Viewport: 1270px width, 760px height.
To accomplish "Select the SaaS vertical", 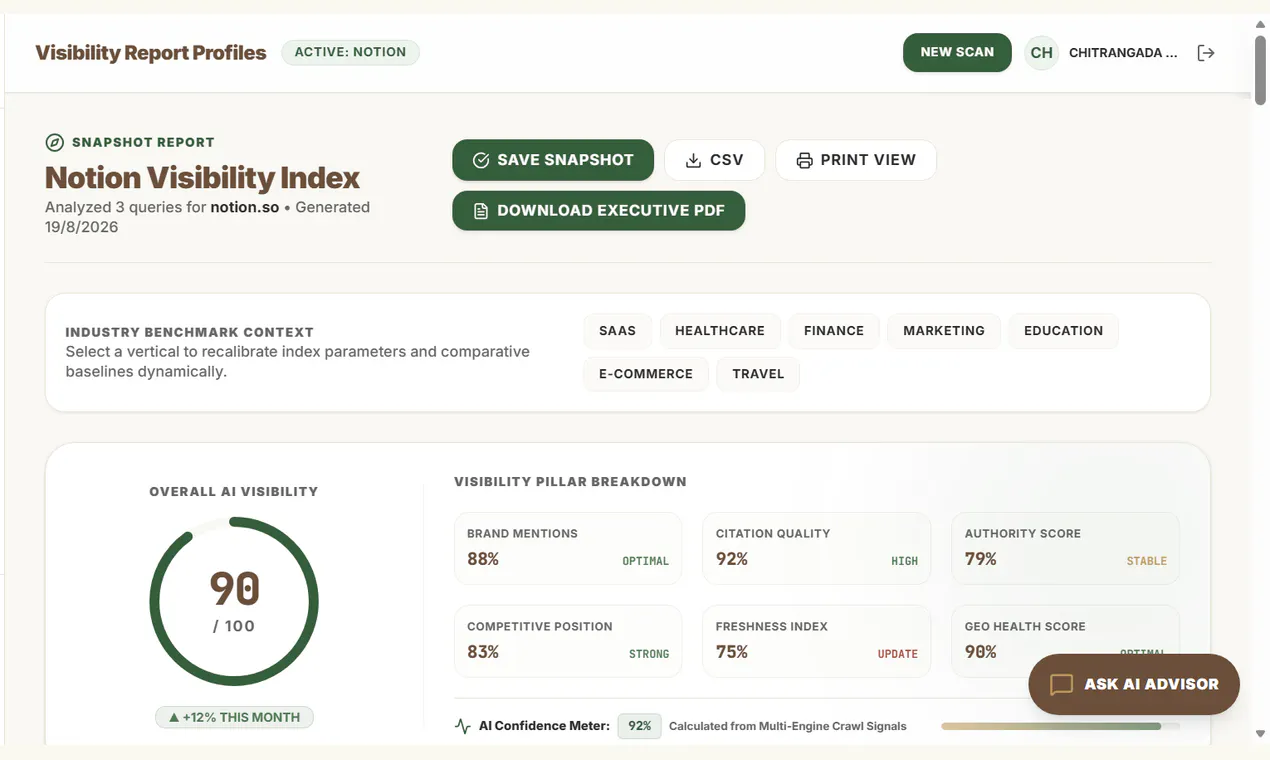I will (x=617, y=331).
